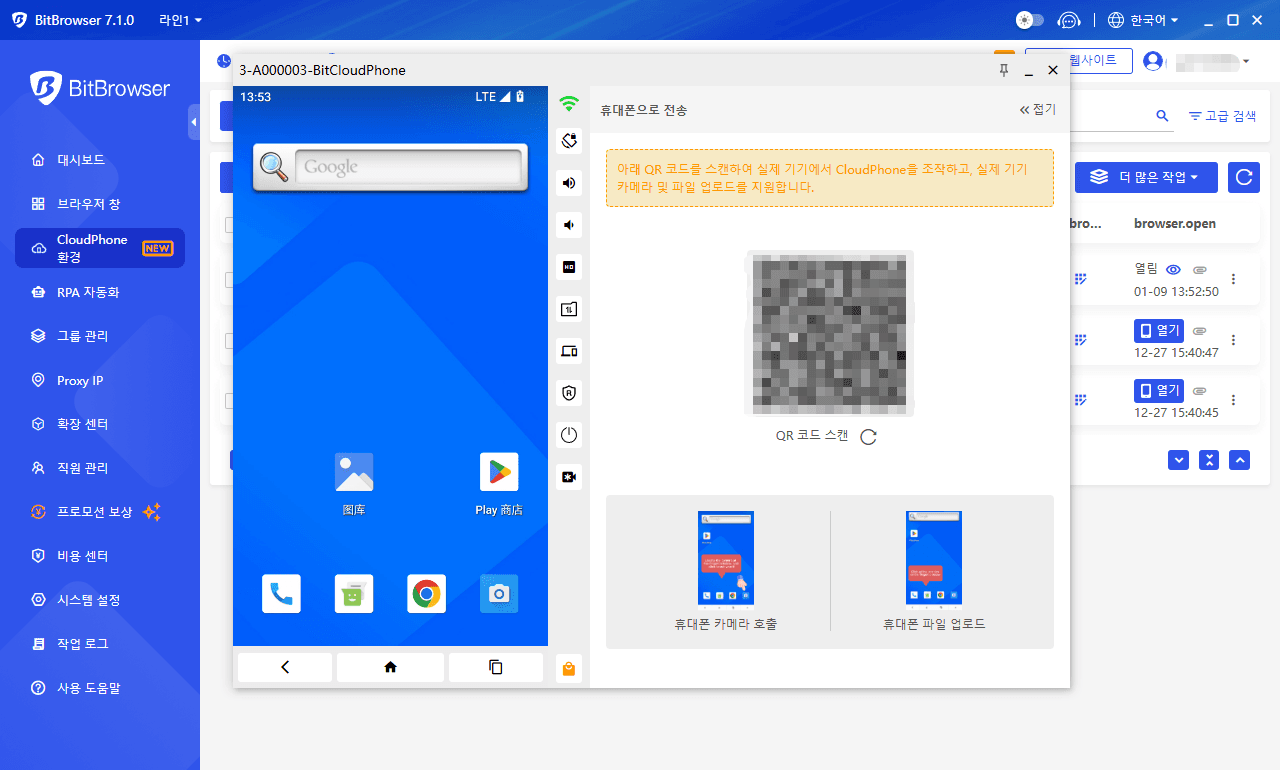Viewport: 1280px width, 770px height.
Task: Tap the Android home button
Action: (390, 667)
